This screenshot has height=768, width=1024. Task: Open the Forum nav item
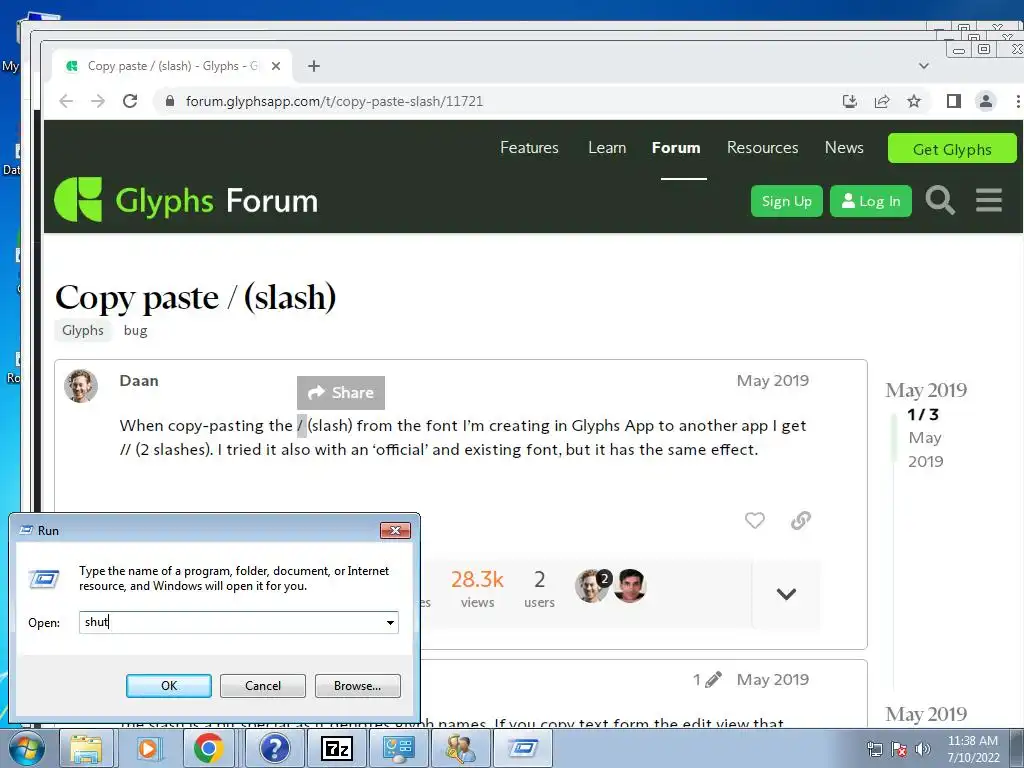[676, 148]
